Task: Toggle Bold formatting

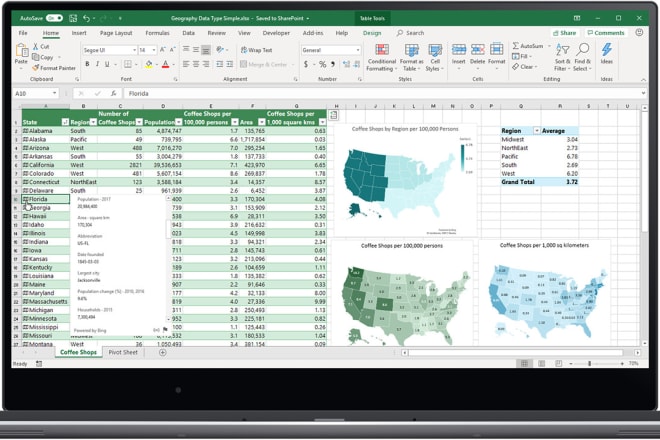Action: 87,64
